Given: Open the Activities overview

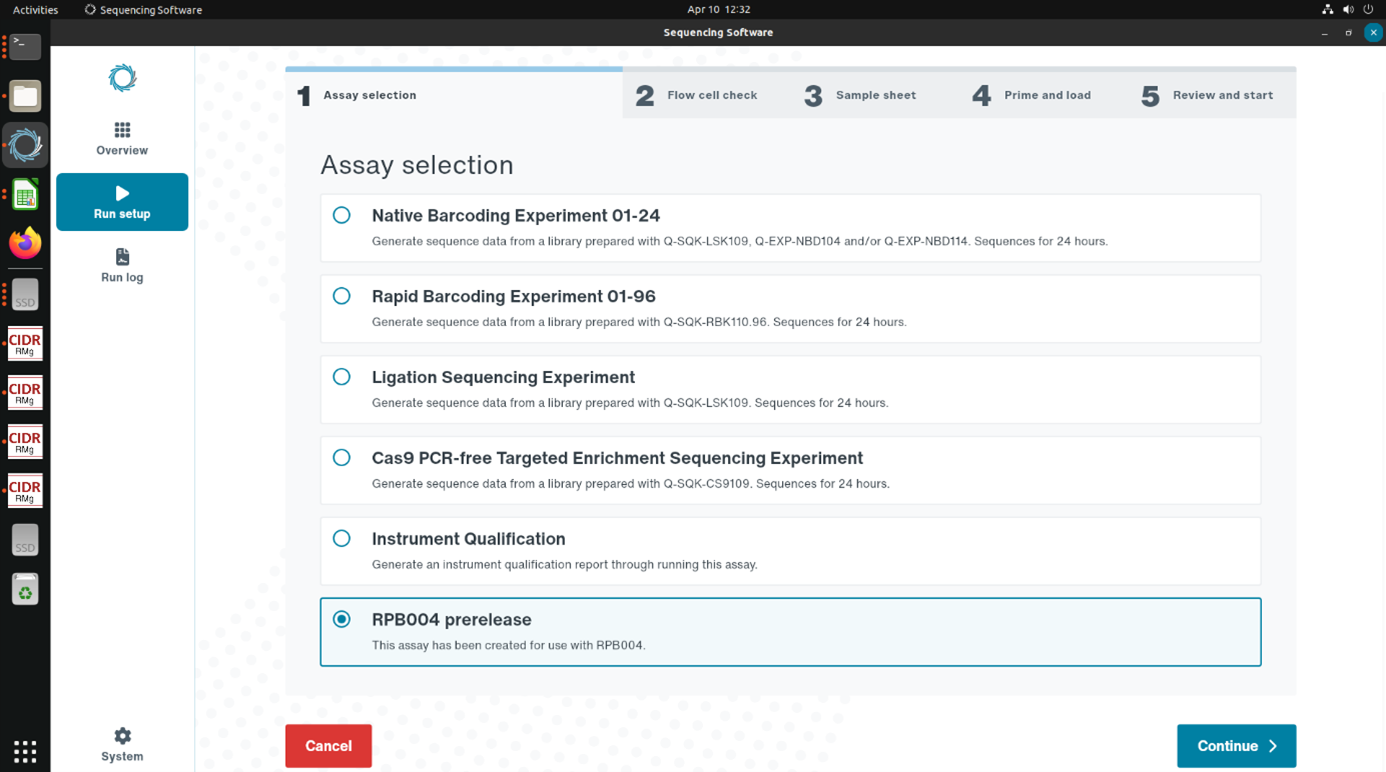Looking at the screenshot, I should click(x=35, y=10).
